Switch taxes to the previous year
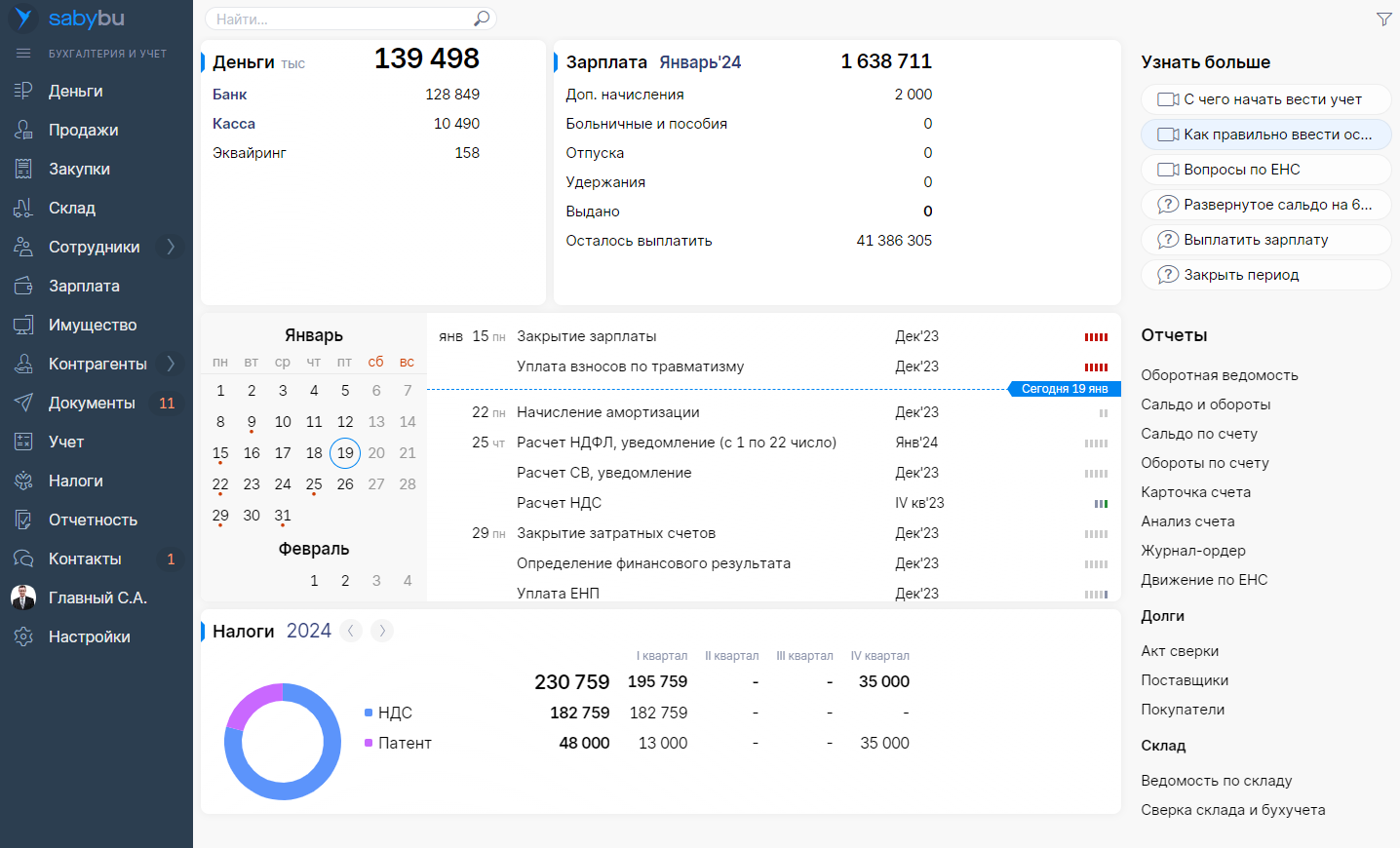The height and width of the screenshot is (848, 1400). point(351,631)
